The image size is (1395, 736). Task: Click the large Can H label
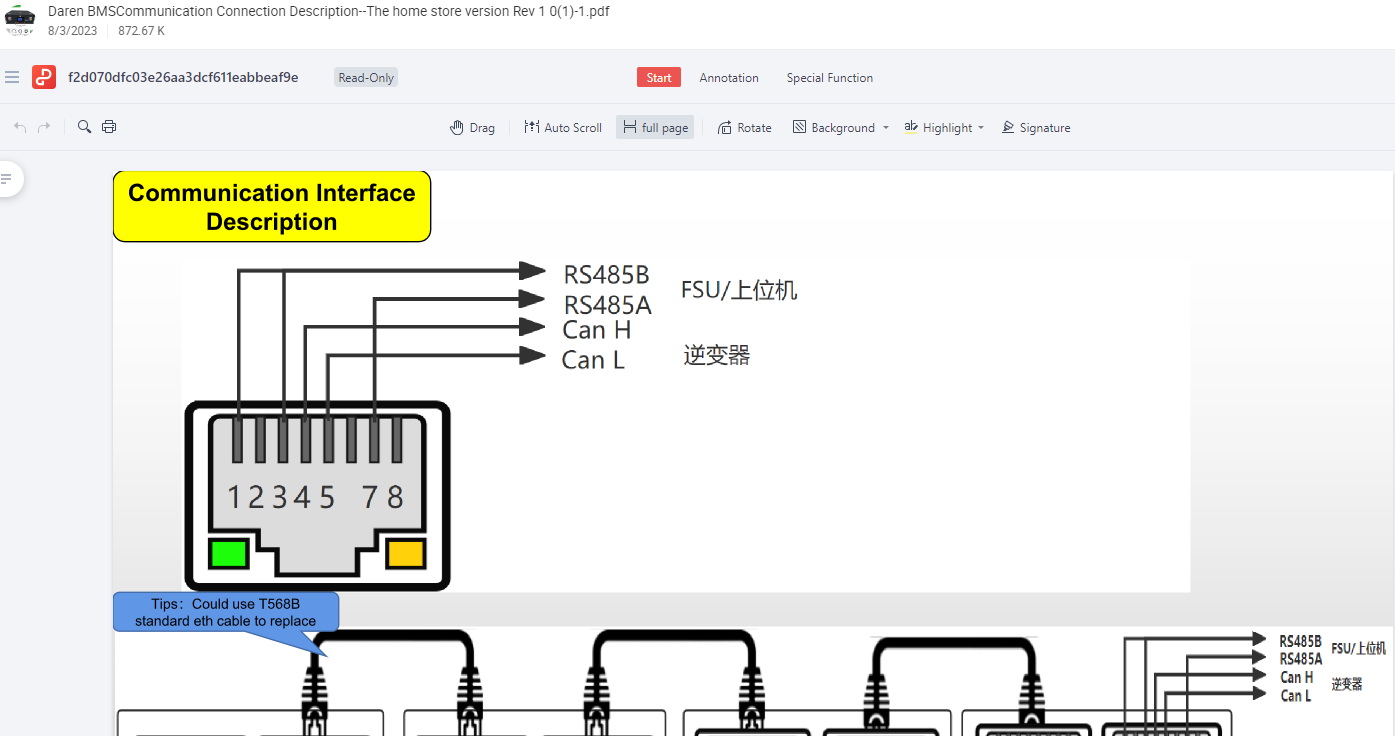(596, 329)
